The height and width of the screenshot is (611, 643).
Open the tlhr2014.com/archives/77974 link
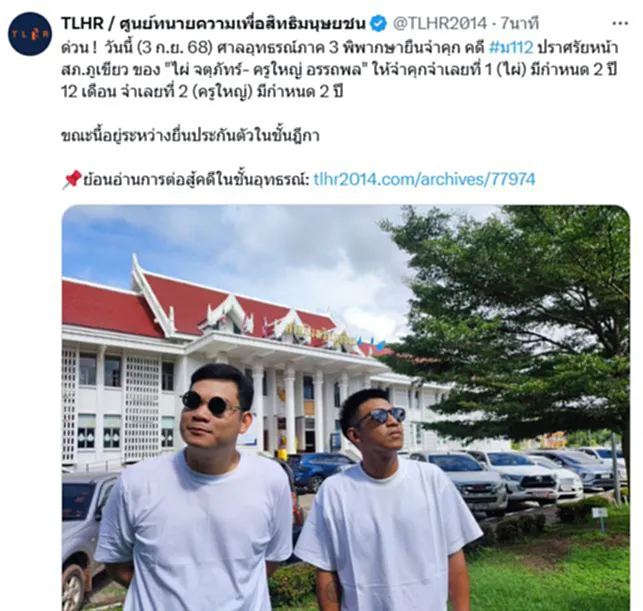tap(424, 180)
